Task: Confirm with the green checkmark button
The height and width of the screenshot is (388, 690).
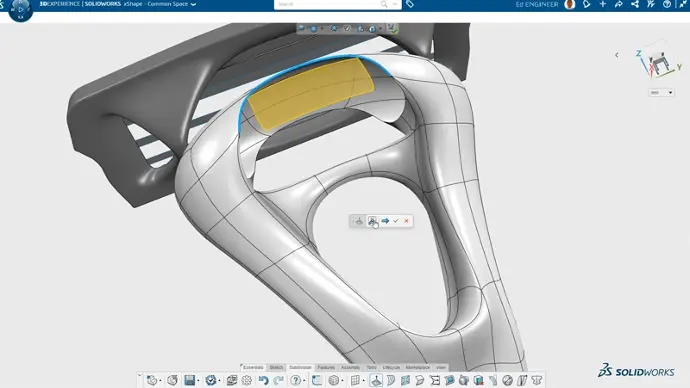Action: coord(396,221)
